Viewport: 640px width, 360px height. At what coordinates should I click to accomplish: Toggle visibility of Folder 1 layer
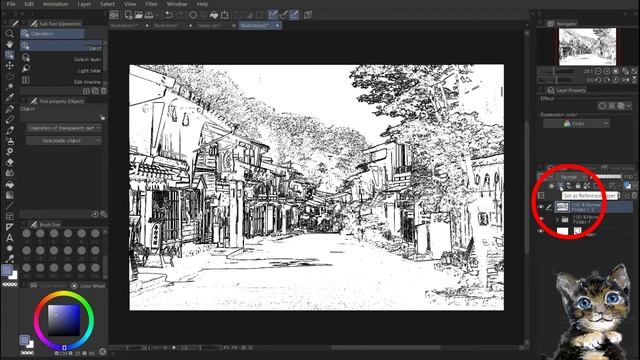pyautogui.click(x=541, y=220)
